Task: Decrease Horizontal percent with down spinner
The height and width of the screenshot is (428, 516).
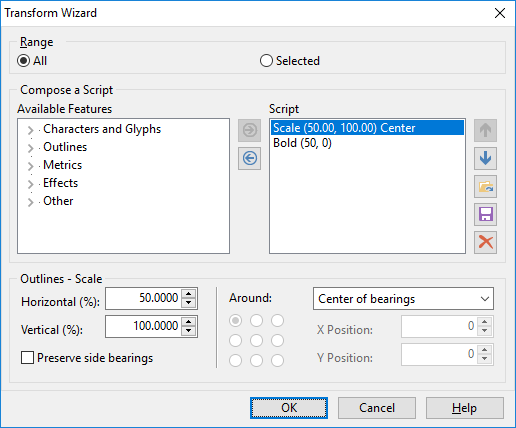Action: pyautogui.click(x=189, y=303)
